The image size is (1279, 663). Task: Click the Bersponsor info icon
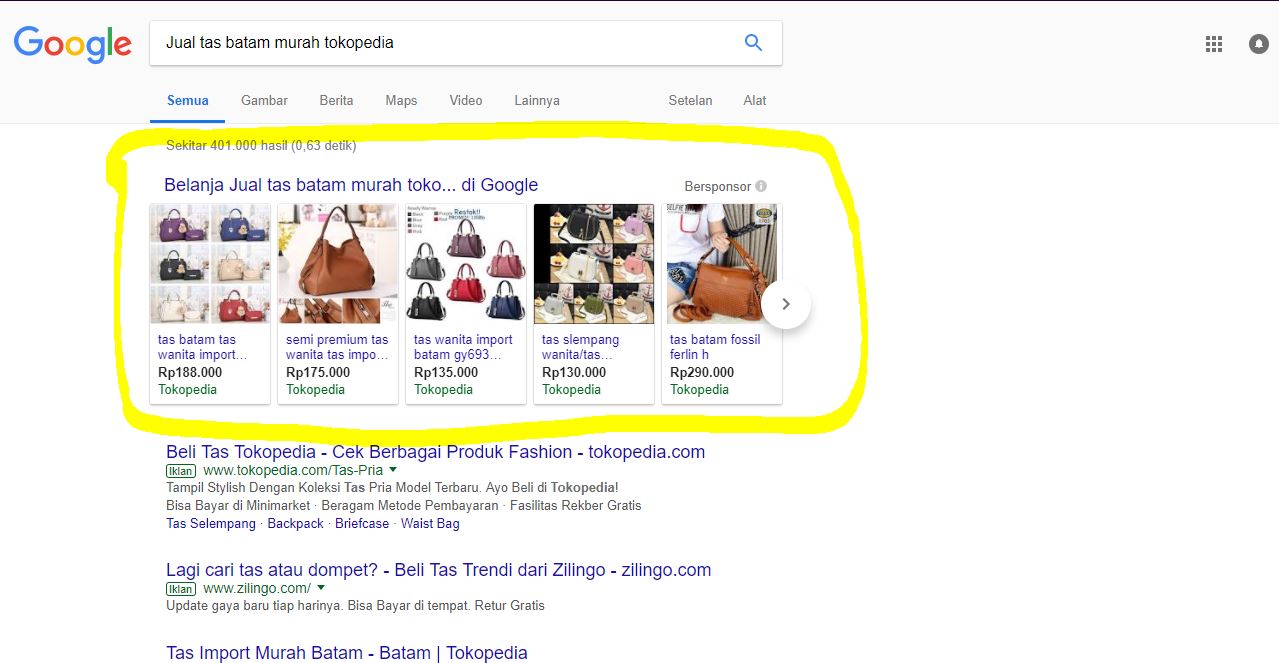761,186
